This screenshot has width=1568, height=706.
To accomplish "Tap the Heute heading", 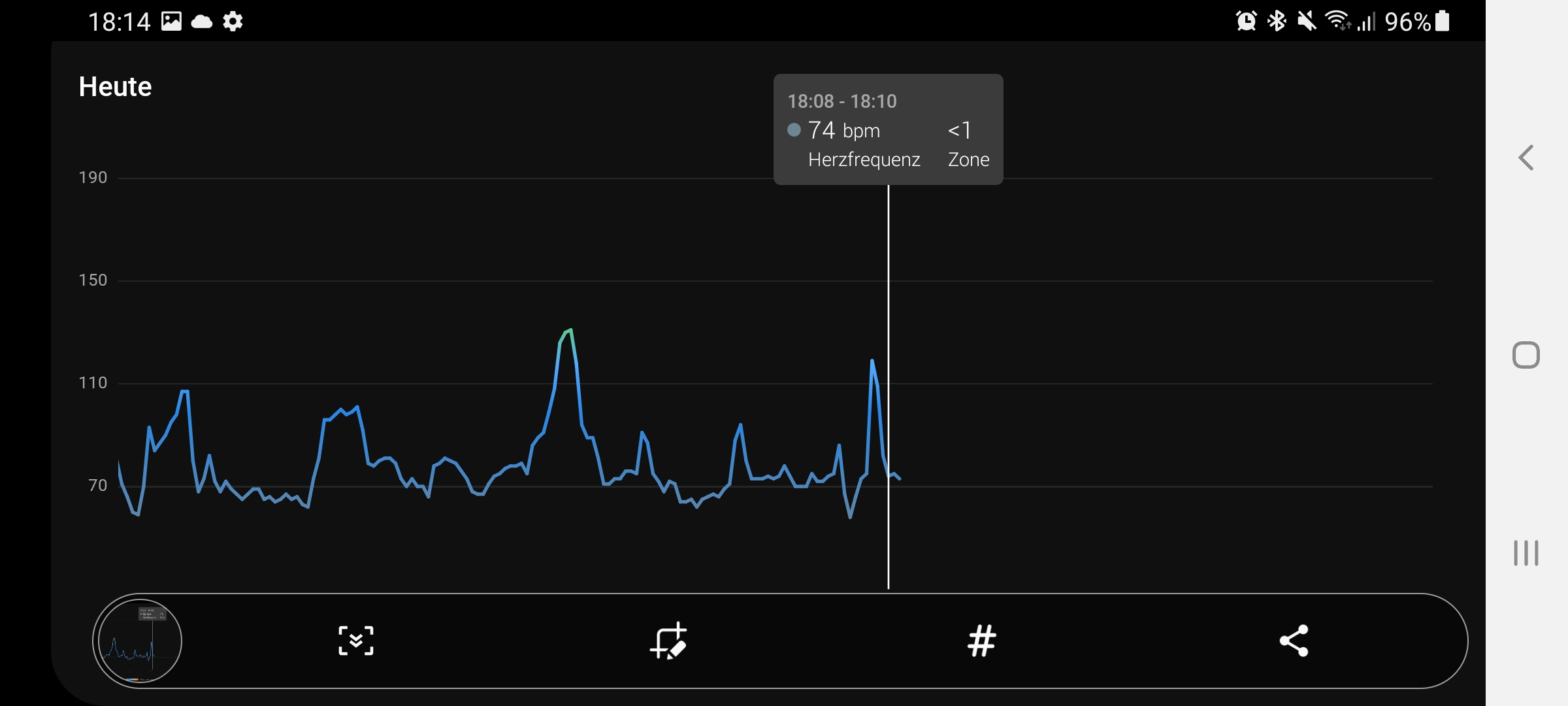I will [x=115, y=87].
